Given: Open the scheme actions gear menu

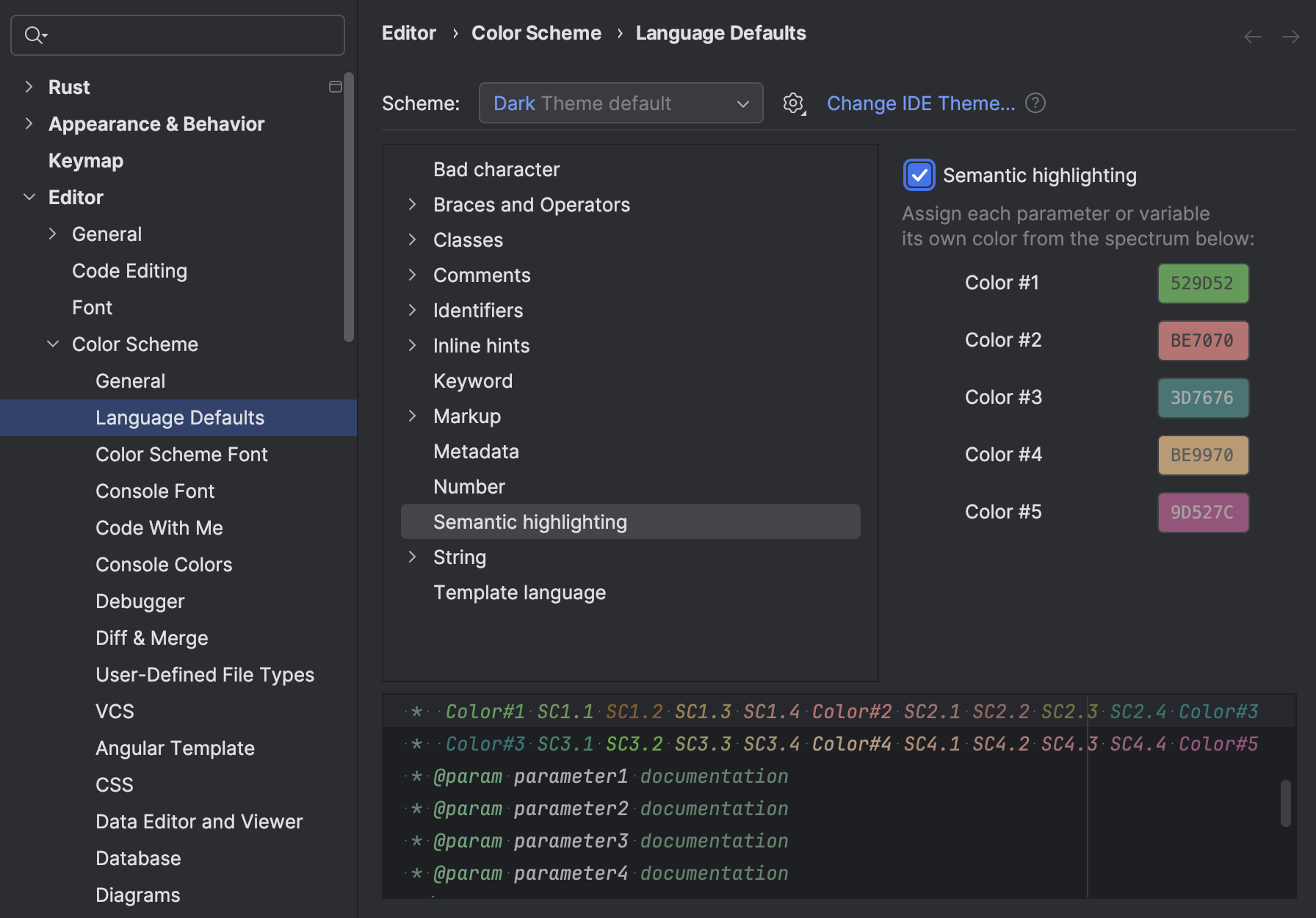Looking at the screenshot, I should click(794, 104).
